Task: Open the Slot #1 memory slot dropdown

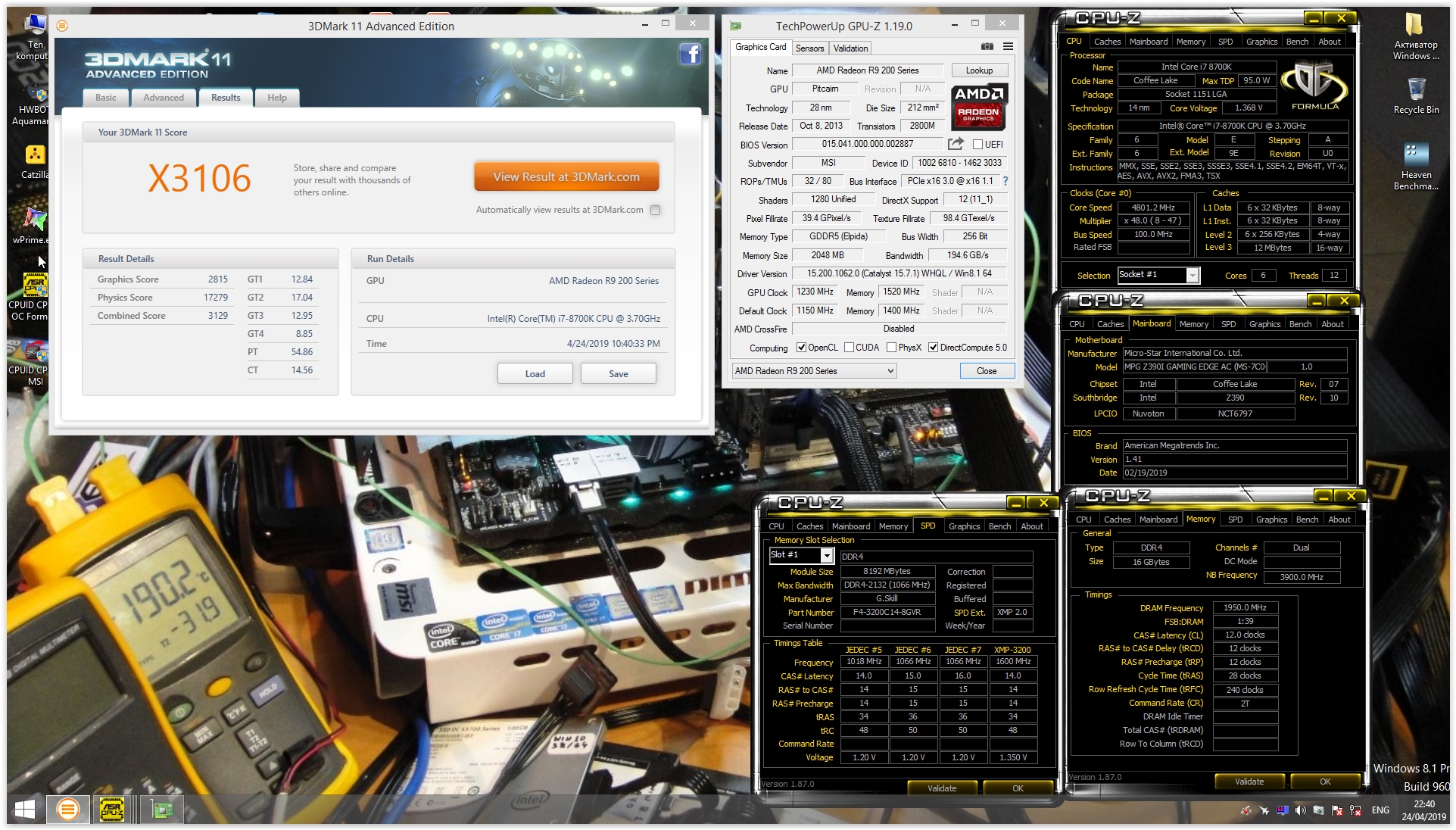Action: pyautogui.click(x=801, y=555)
